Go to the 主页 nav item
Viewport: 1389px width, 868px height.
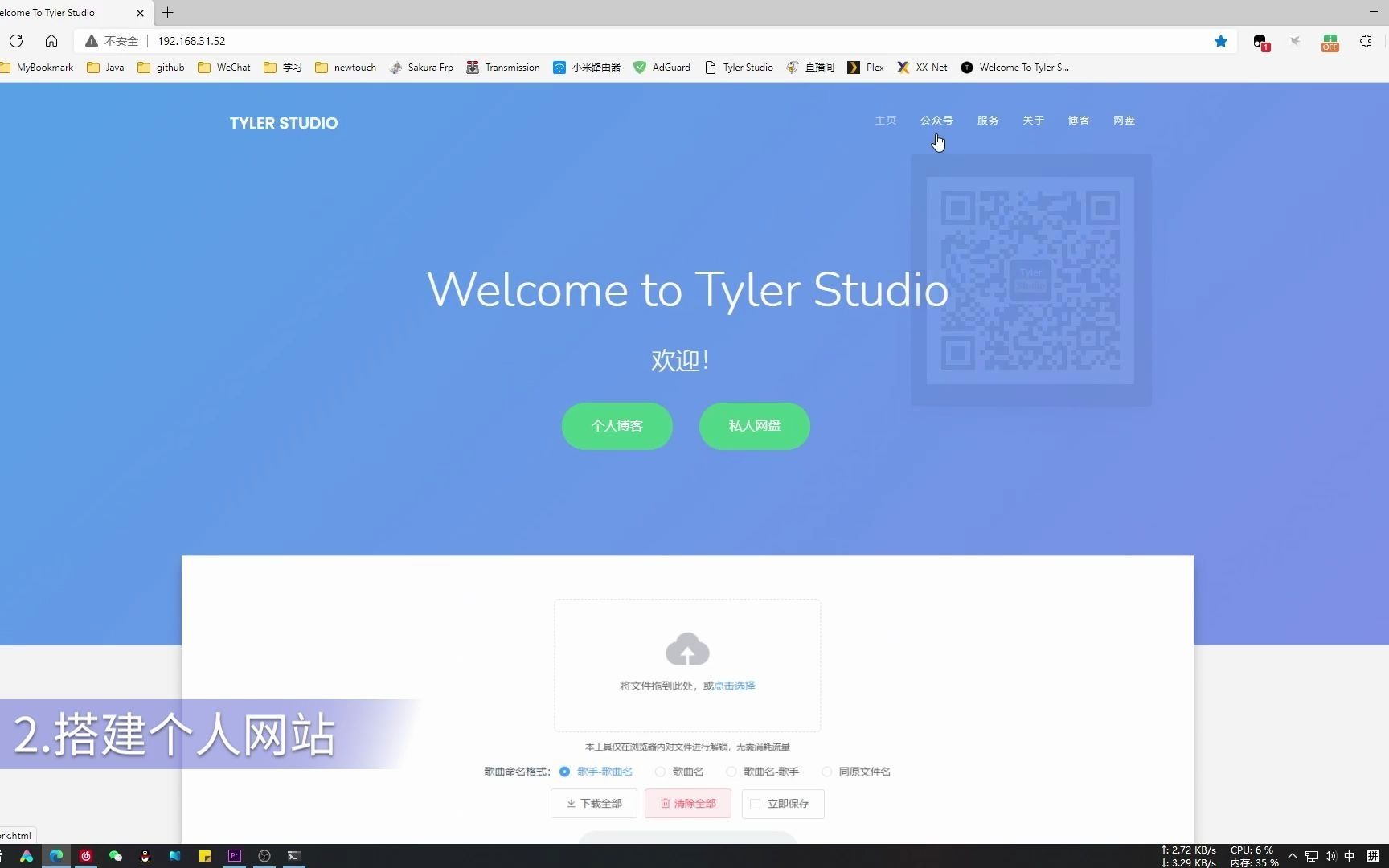click(885, 121)
